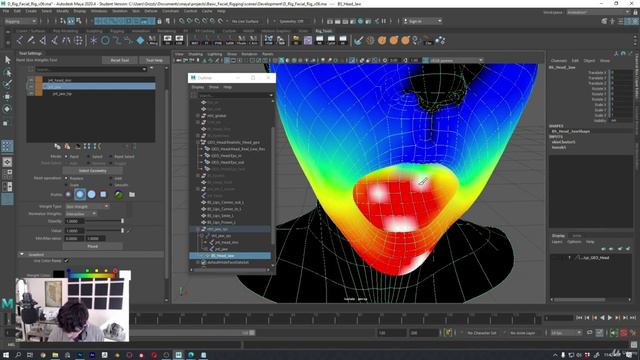This screenshot has width=640, height=360.
Task: Set paint operation to Replace
Action: (x=66, y=178)
